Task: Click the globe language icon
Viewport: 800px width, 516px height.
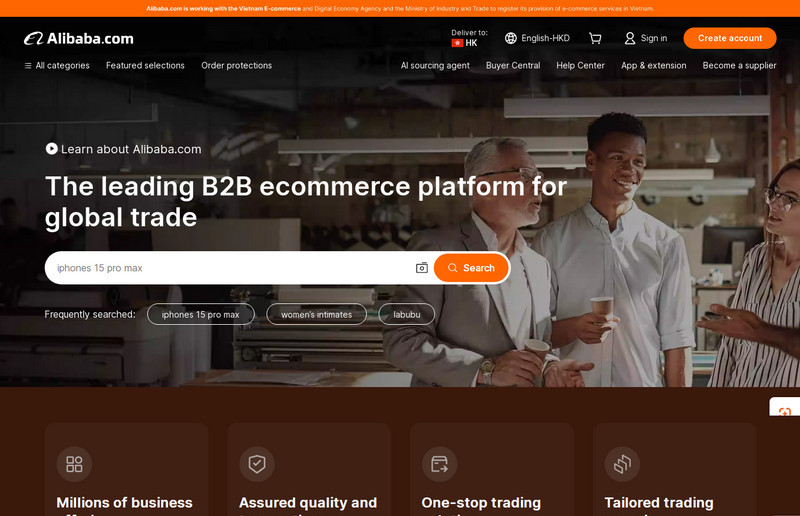Action: (510, 38)
